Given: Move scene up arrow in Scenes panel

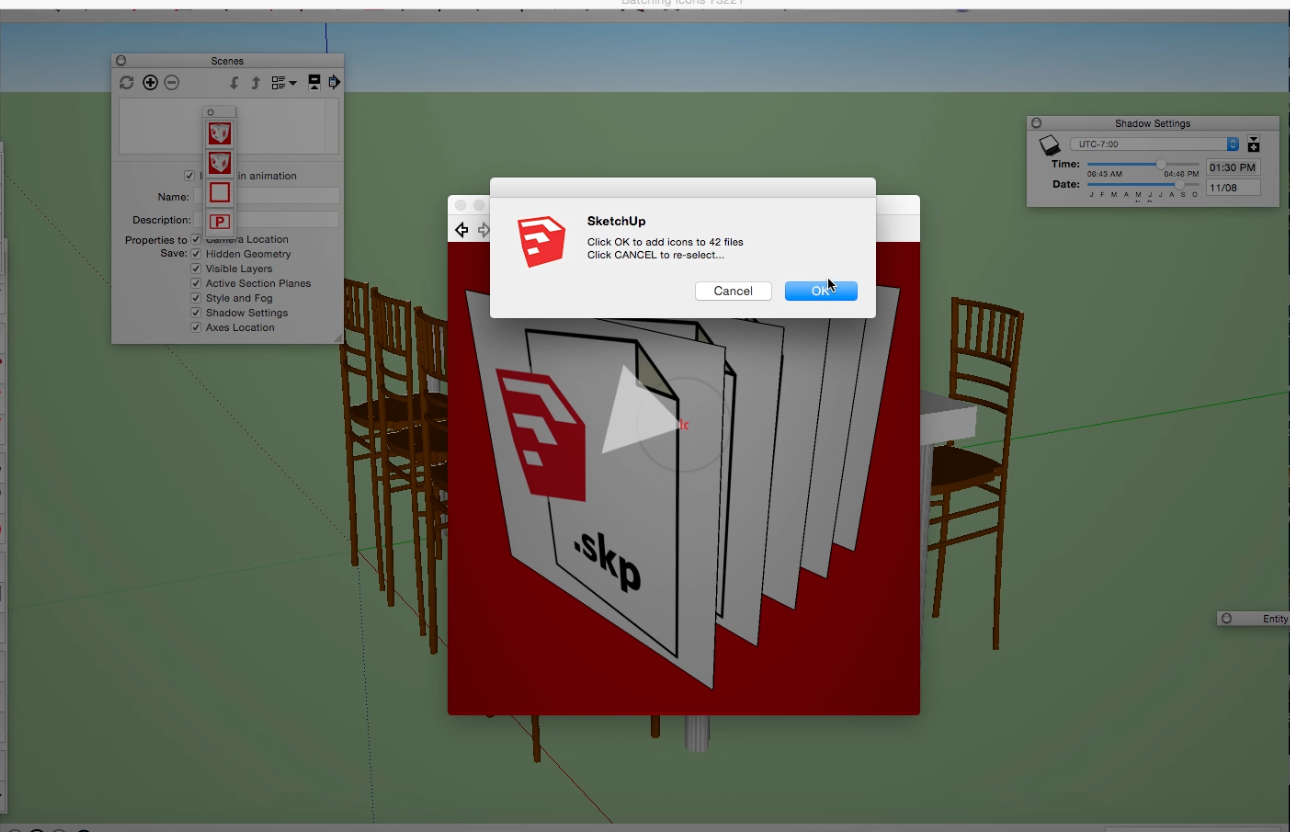Looking at the screenshot, I should click(255, 83).
